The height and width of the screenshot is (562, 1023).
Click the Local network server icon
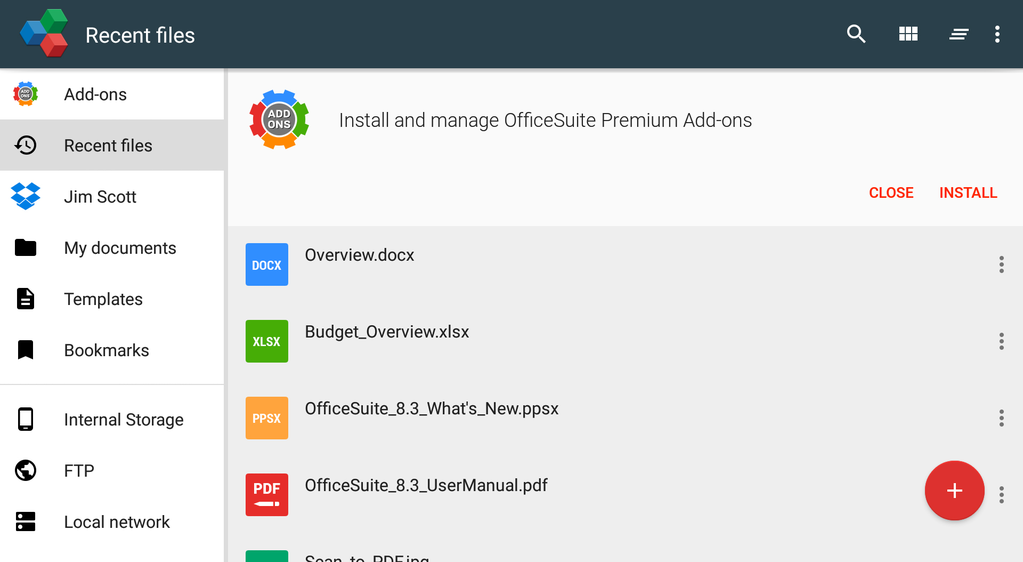[x=25, y=522]
